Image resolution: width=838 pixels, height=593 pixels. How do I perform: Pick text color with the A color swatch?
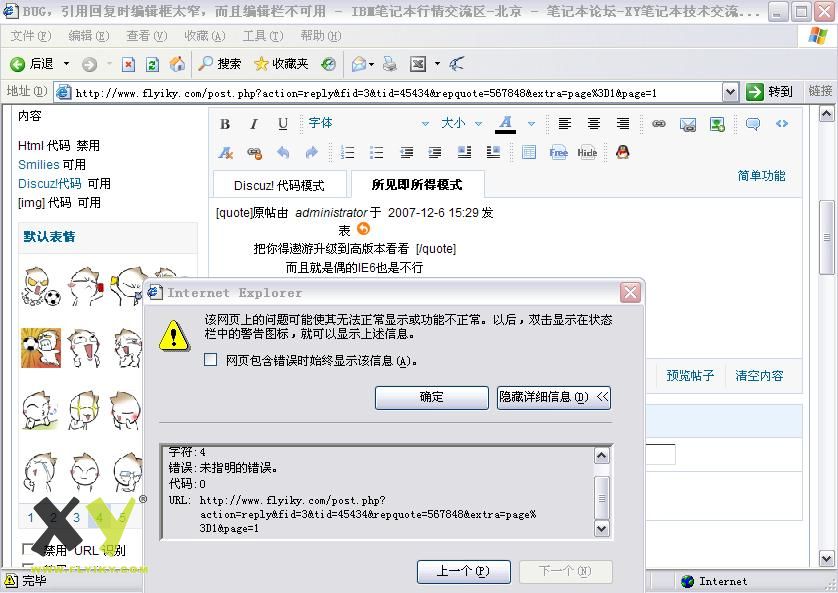pos(505,124)
